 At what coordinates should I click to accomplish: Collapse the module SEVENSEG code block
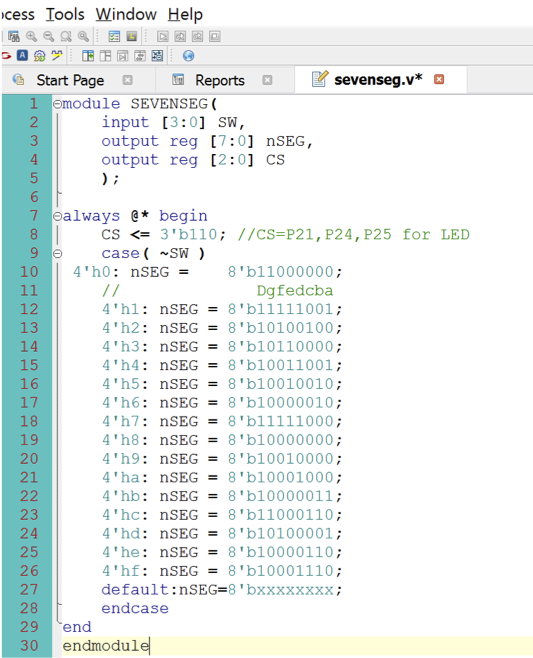[x=57, y=104]
